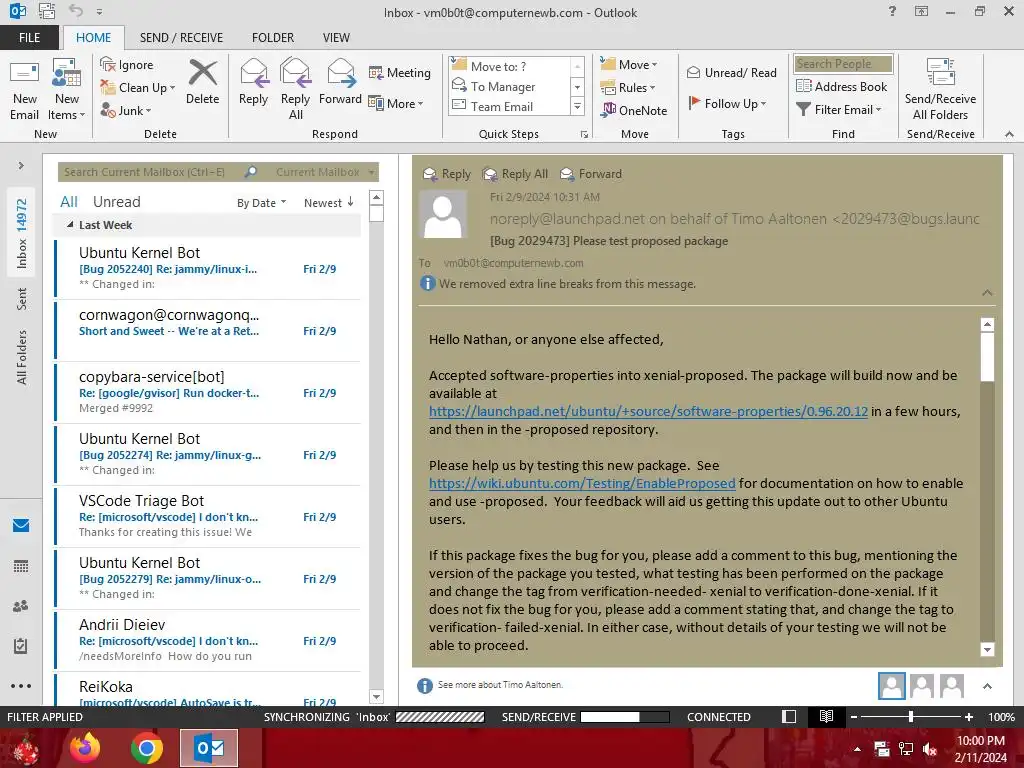Image resolution: width=1024 pixels, height=768 pixels.
Task: Switch to the SEND / RECEIVE tab
Action: click(181, 37)
